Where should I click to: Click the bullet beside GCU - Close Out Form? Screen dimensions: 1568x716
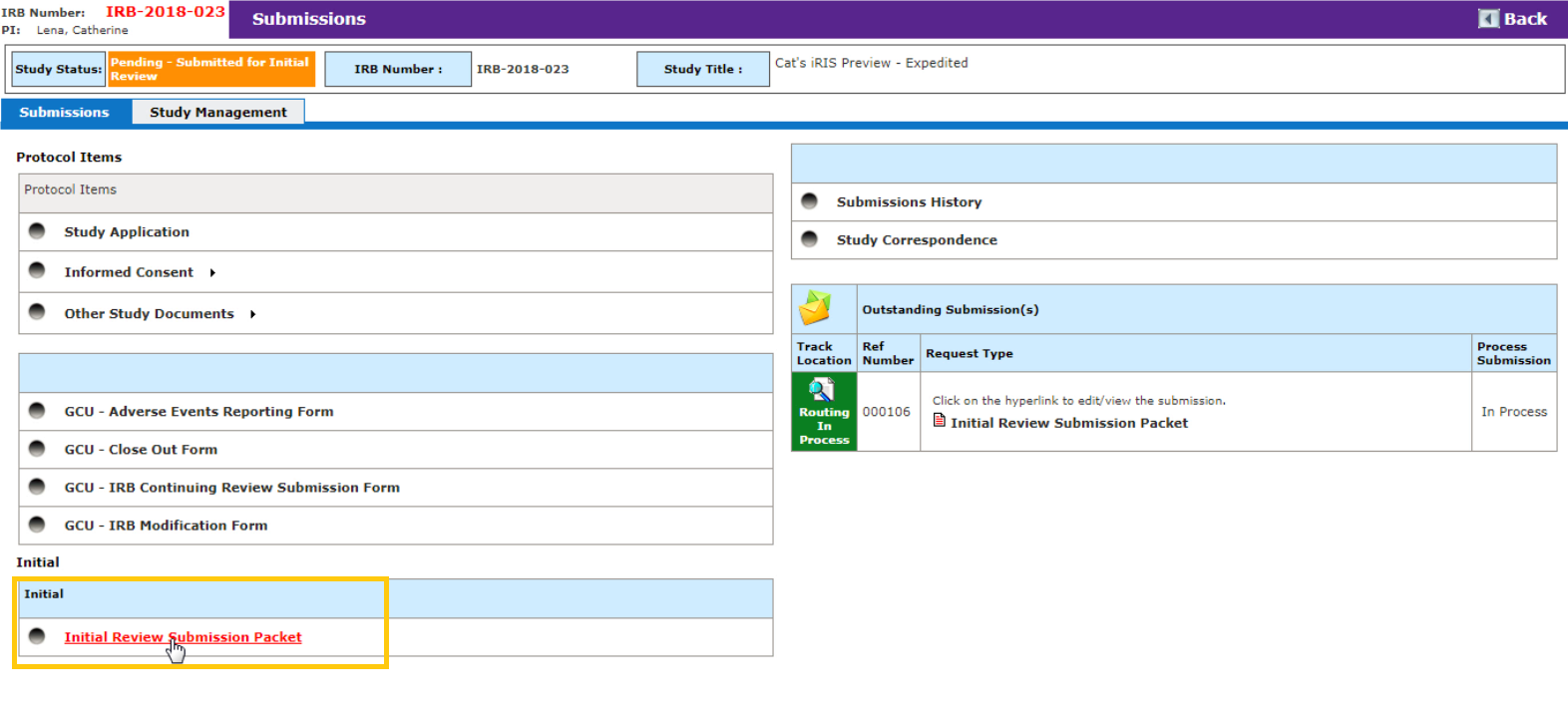click(37, 448)
